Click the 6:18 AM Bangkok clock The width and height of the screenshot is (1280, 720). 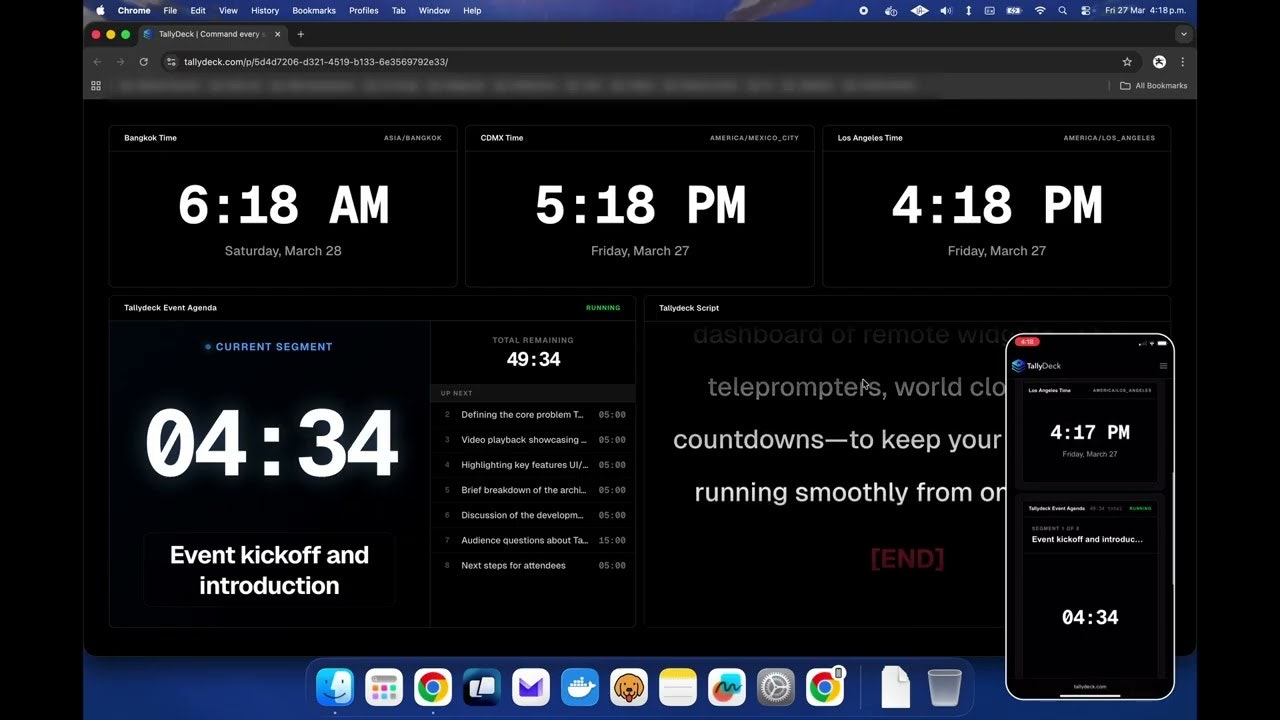(283, 206)
